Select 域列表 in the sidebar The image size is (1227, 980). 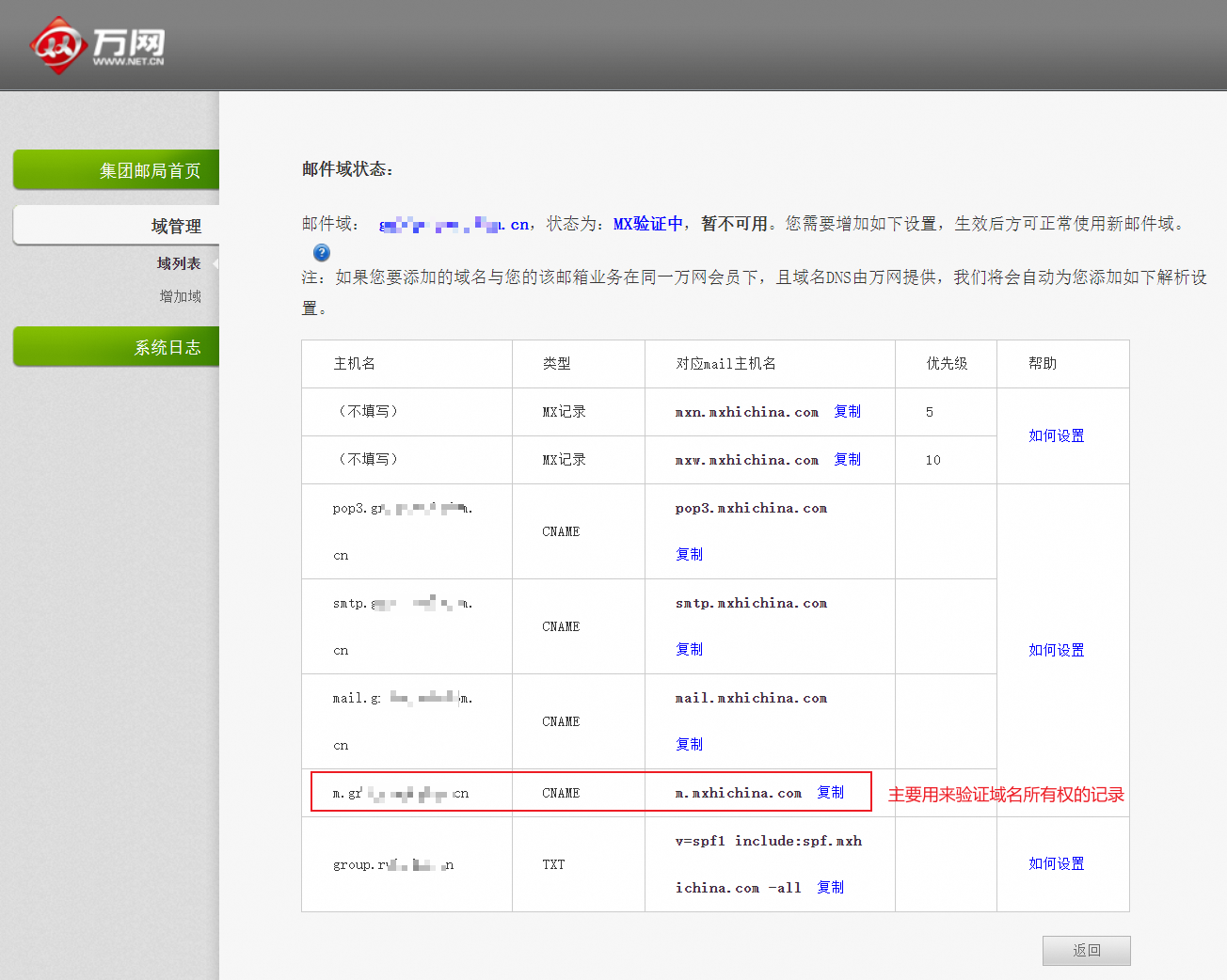[x=179, y=263]
